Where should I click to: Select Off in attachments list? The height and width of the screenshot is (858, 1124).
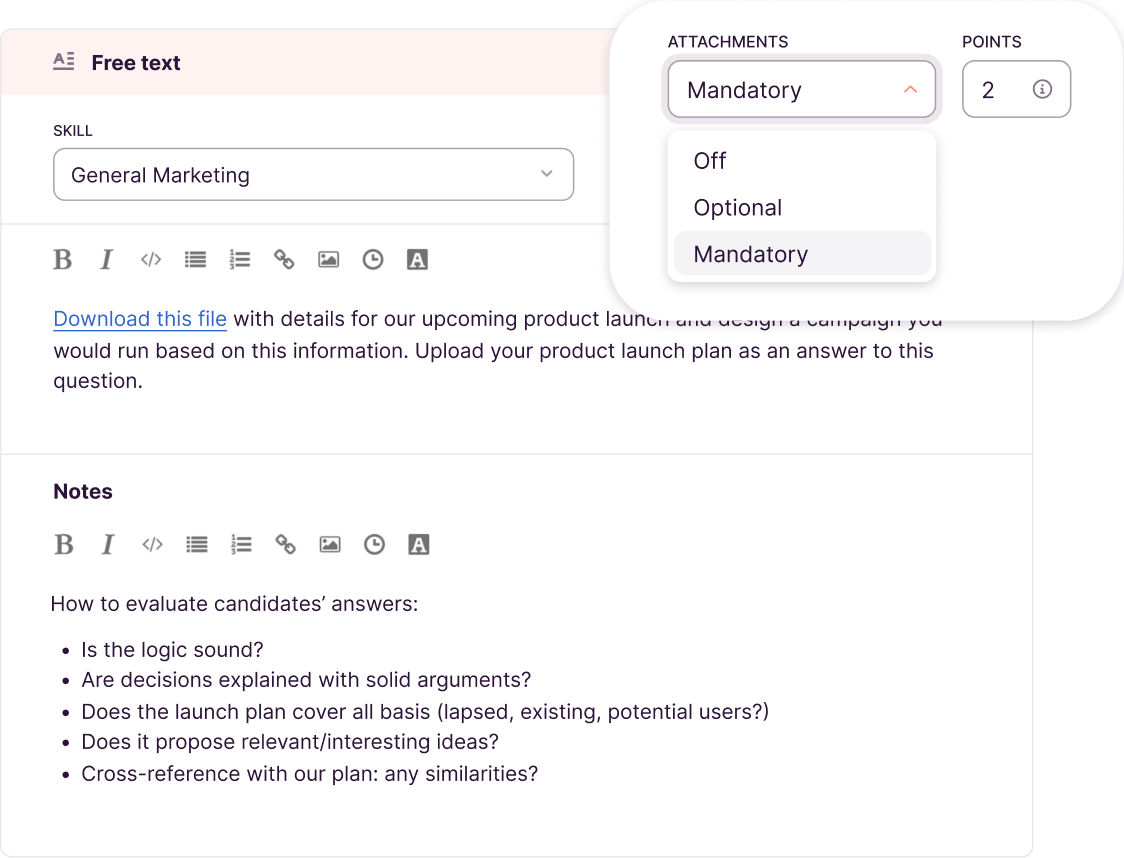pos(802,161)
